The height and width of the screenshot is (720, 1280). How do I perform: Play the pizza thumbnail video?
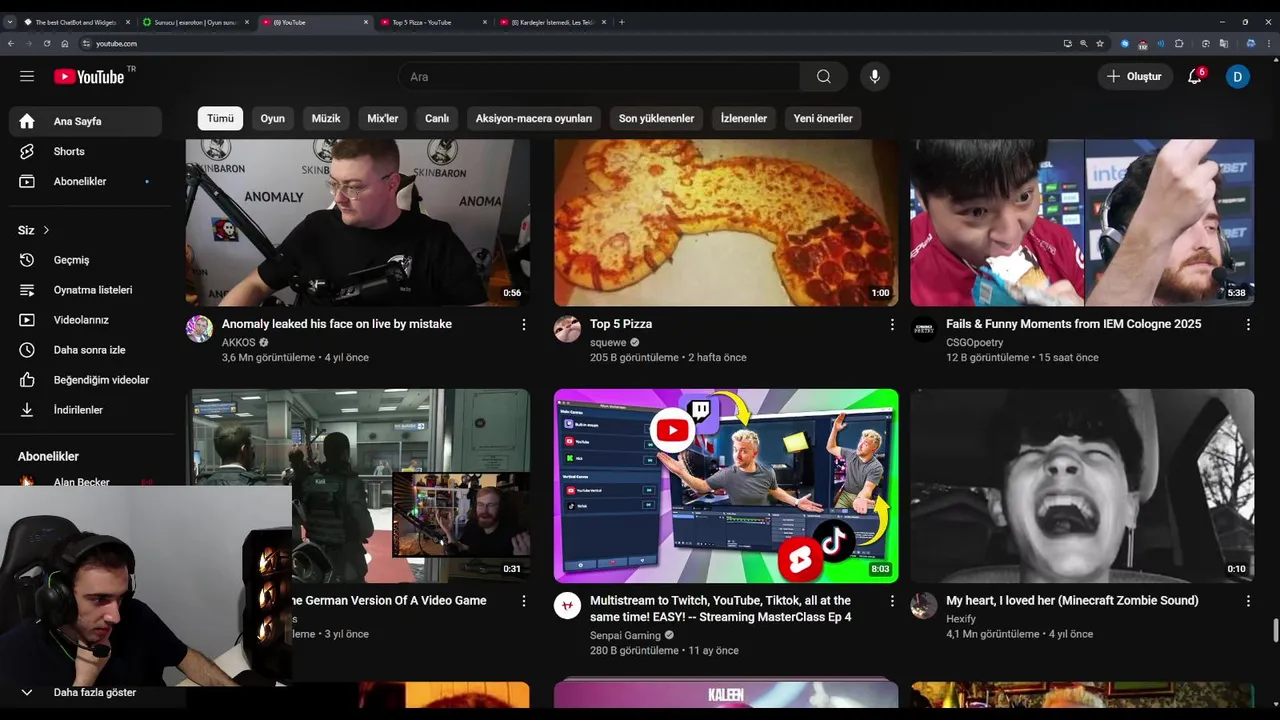(726, 222)
